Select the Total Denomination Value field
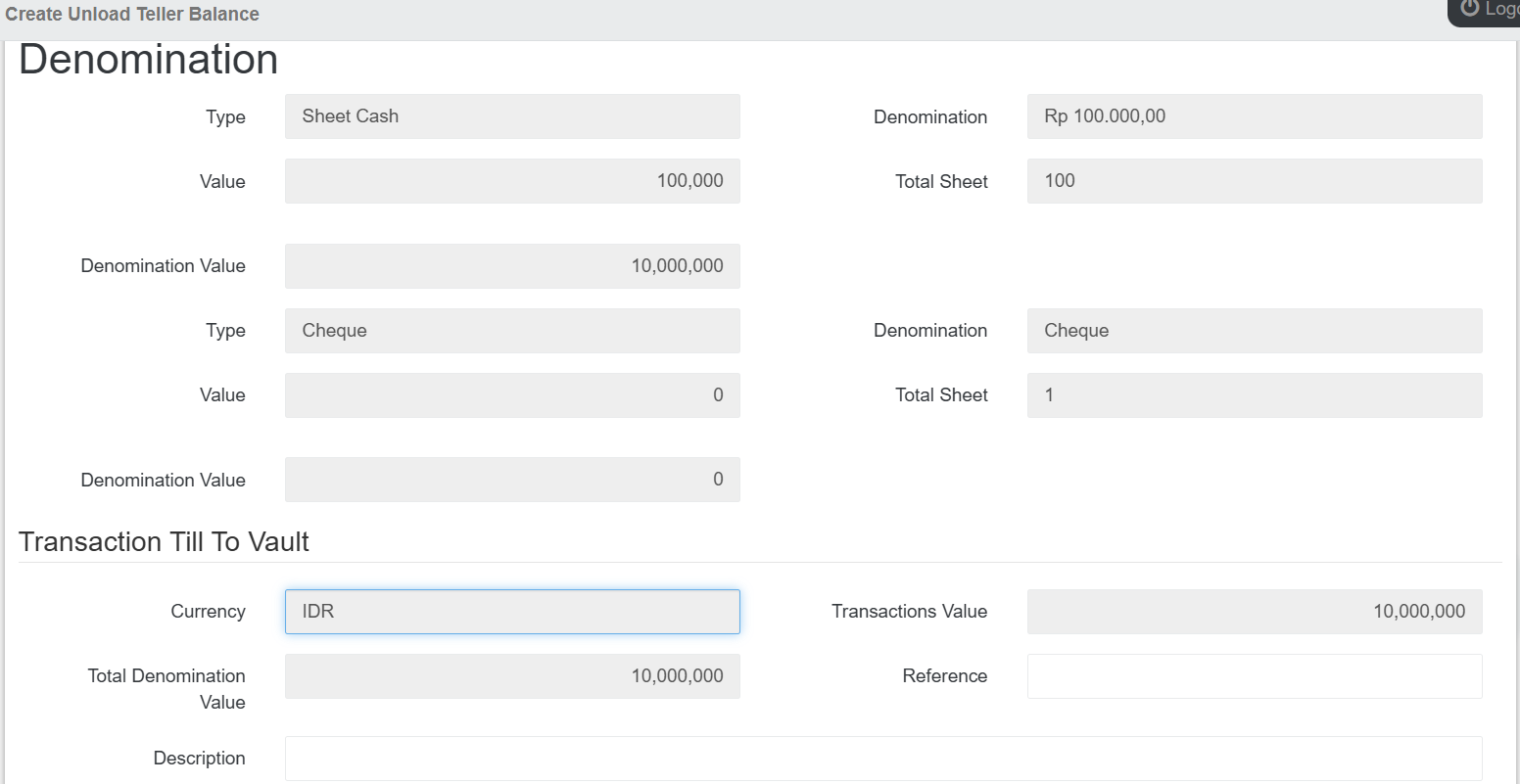1520x784 pixels. pyautogui.click(x=512, y=676)
